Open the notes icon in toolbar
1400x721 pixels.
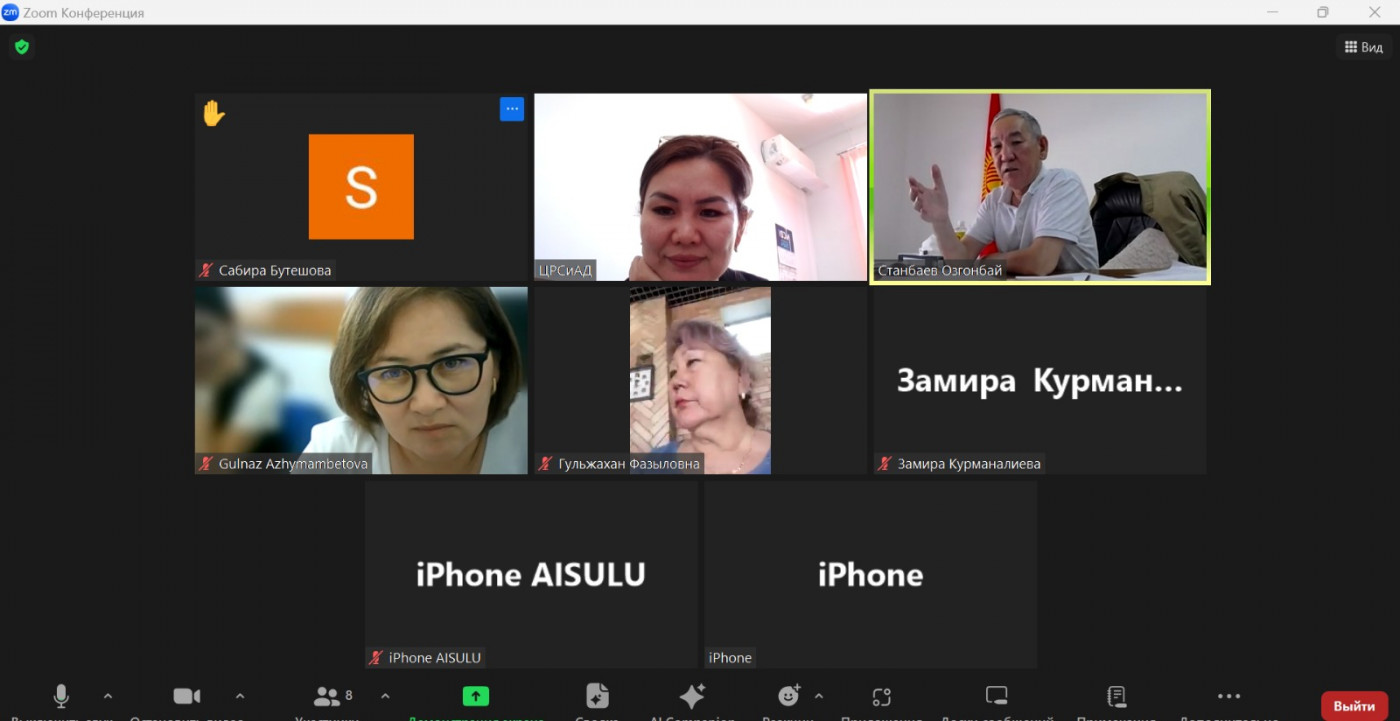1117,696
